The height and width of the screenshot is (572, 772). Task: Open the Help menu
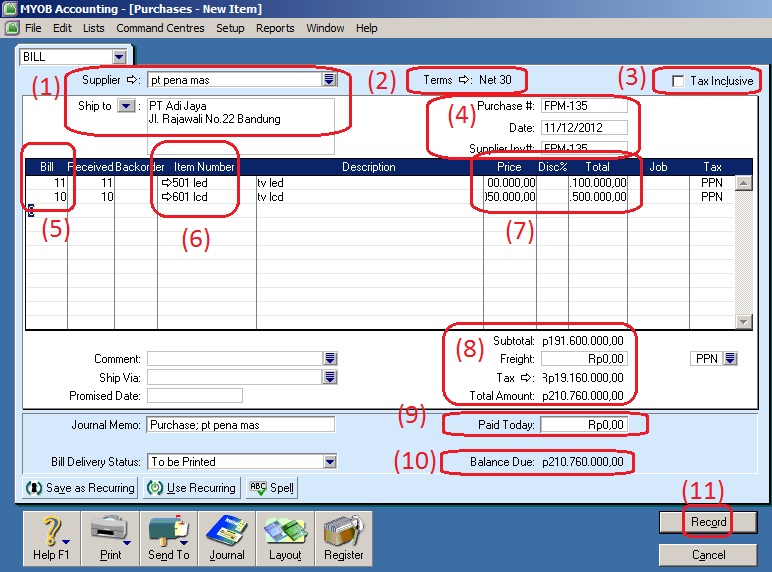[x=366, y=28]
